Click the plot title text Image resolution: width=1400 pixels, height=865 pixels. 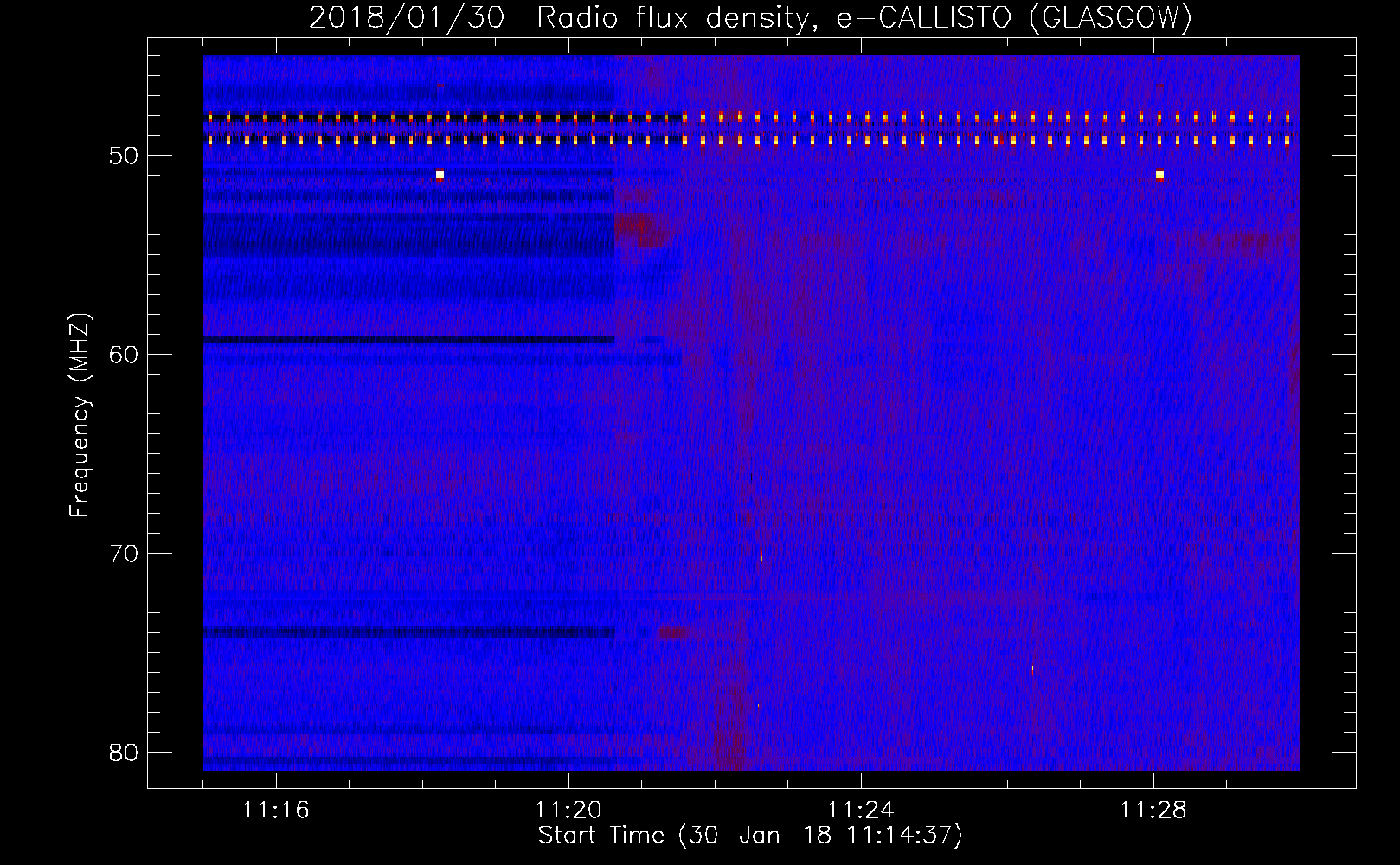[x=750, y=17]
